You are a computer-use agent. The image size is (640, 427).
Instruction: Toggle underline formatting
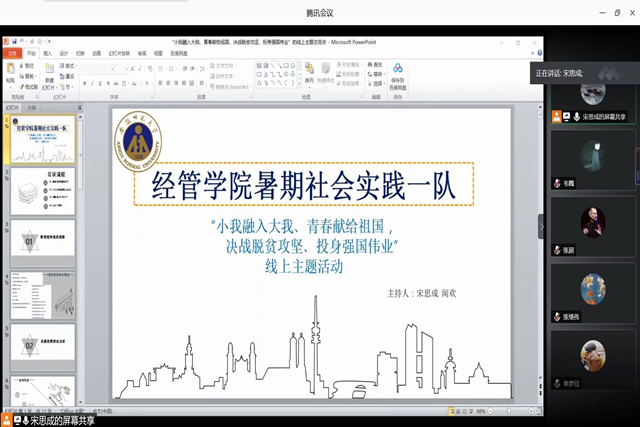pyautogui.click(x=100, y=83)
